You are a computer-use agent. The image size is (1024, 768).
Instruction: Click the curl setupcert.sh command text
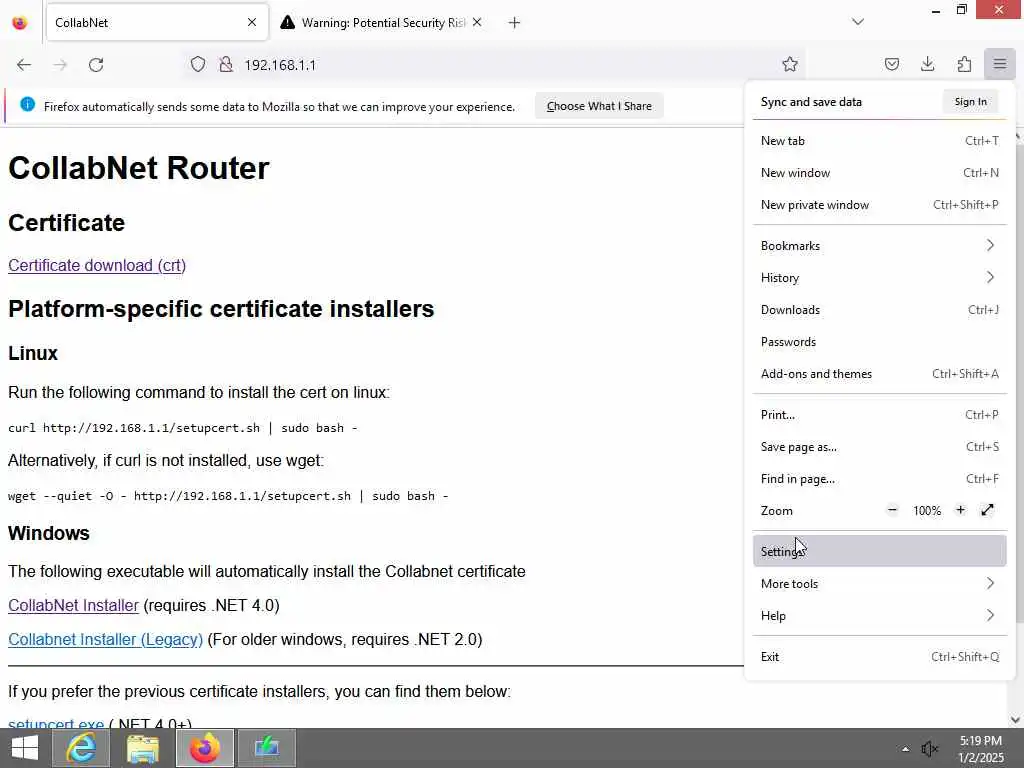[x=183, y=428]
